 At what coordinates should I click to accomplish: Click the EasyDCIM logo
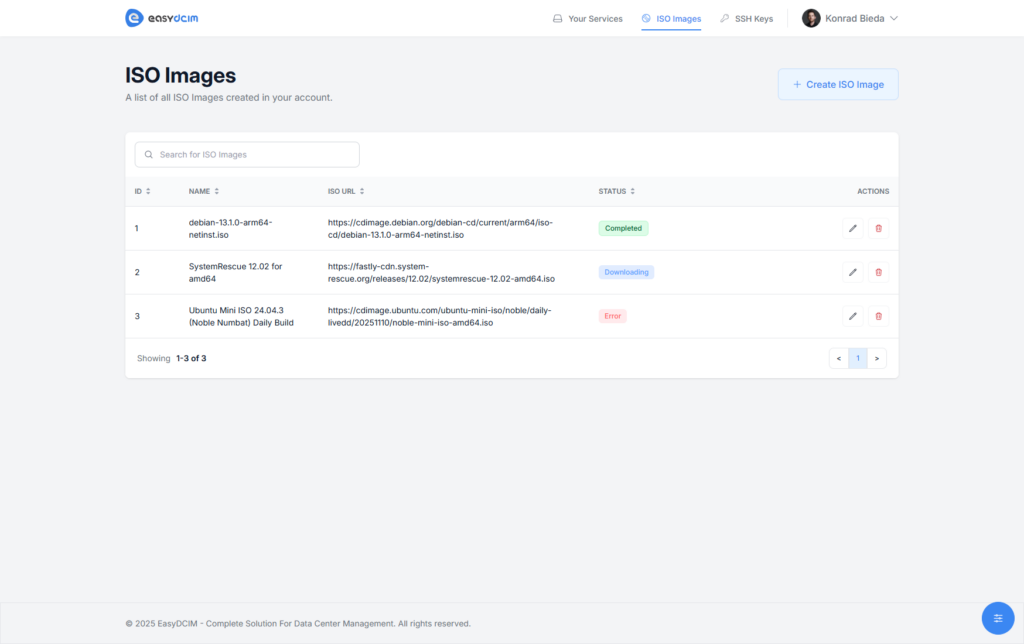tap(160, 17)
